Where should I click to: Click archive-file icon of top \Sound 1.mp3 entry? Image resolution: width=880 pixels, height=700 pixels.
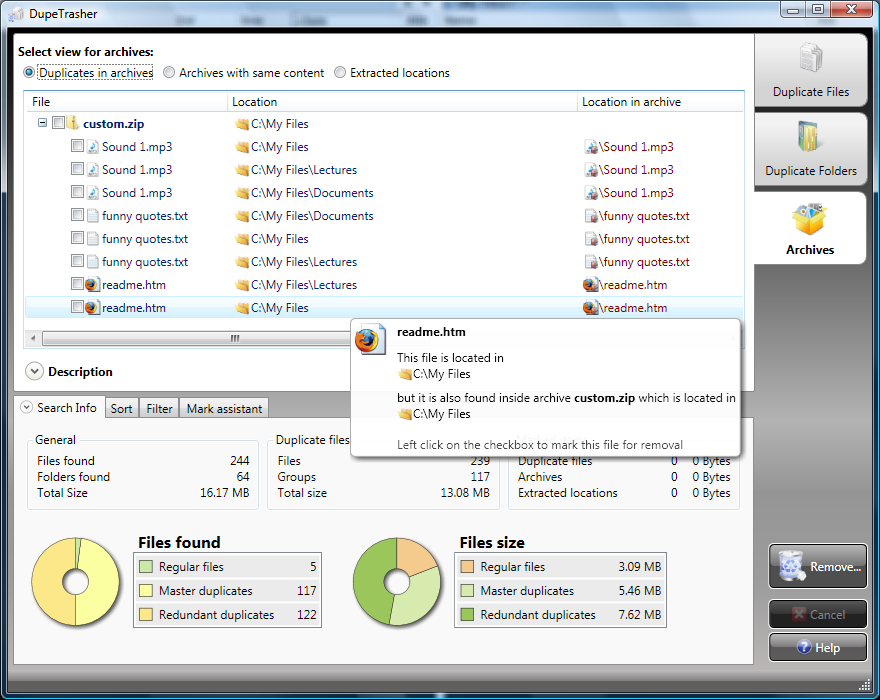pyautogui.click(x=591, y=147)
